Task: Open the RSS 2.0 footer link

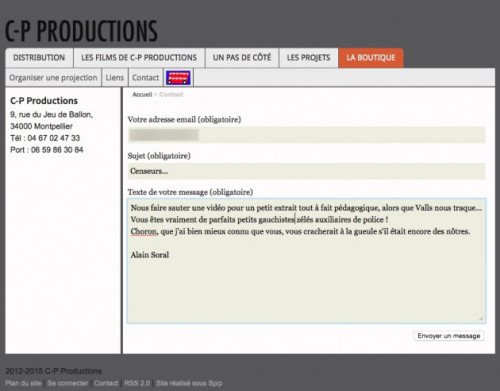Action: click(x=137, y=383)
